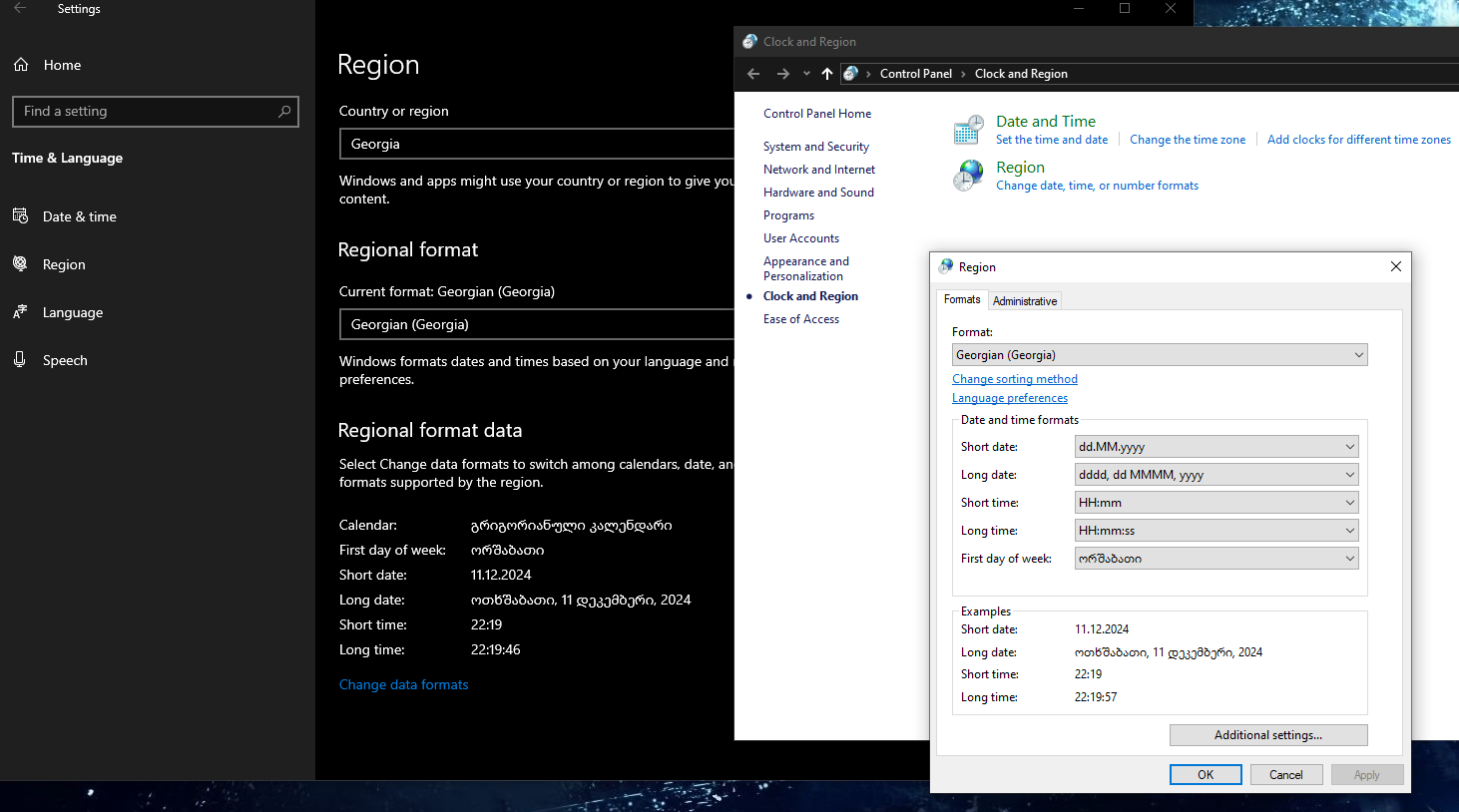Click the Date & time calendar icon
This screenshot has width=1459, height=812.
point(20,215)
